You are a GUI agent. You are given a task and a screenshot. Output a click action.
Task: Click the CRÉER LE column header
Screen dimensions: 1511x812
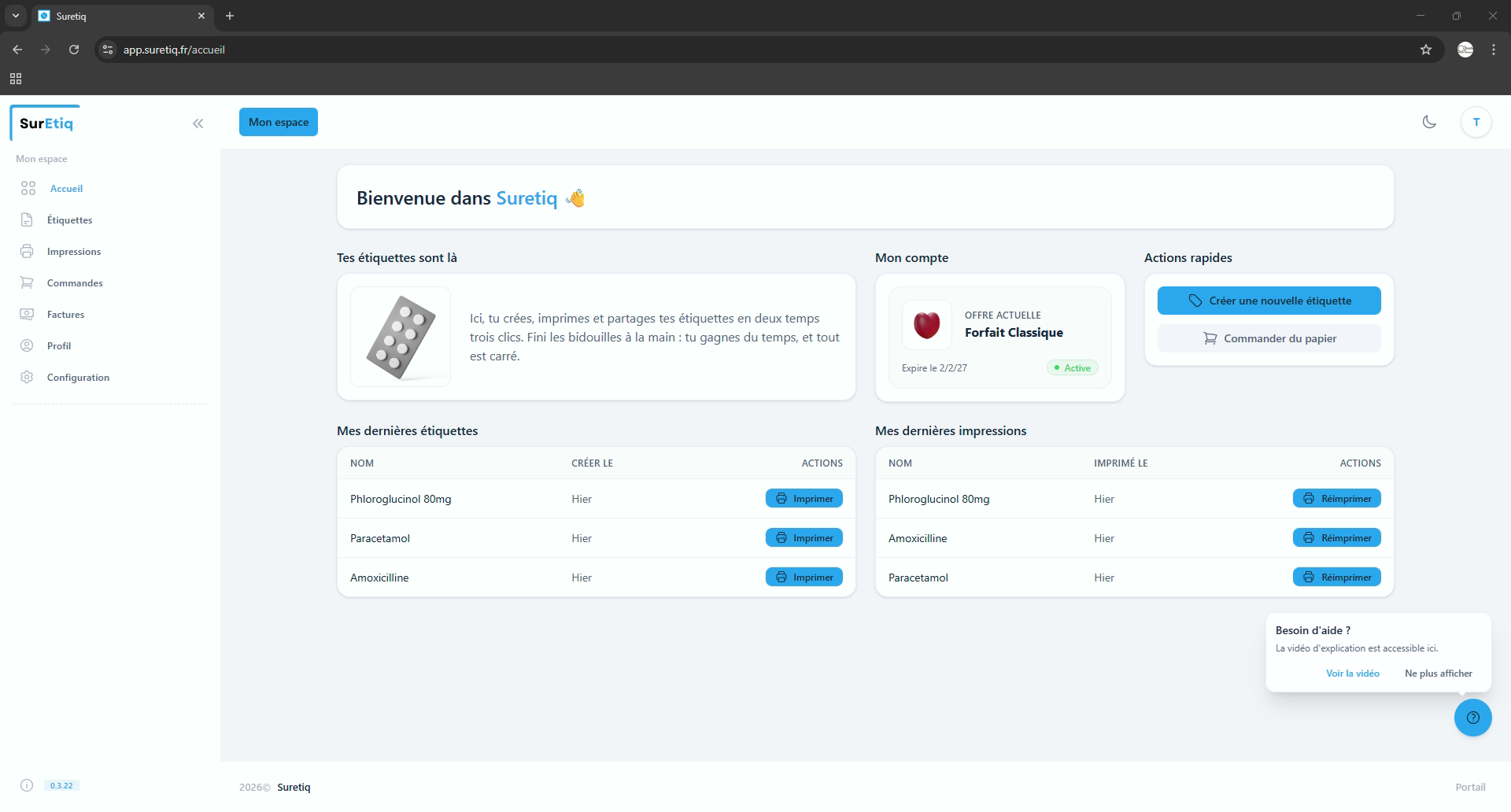pyautogui.click(x=592, y=463)
